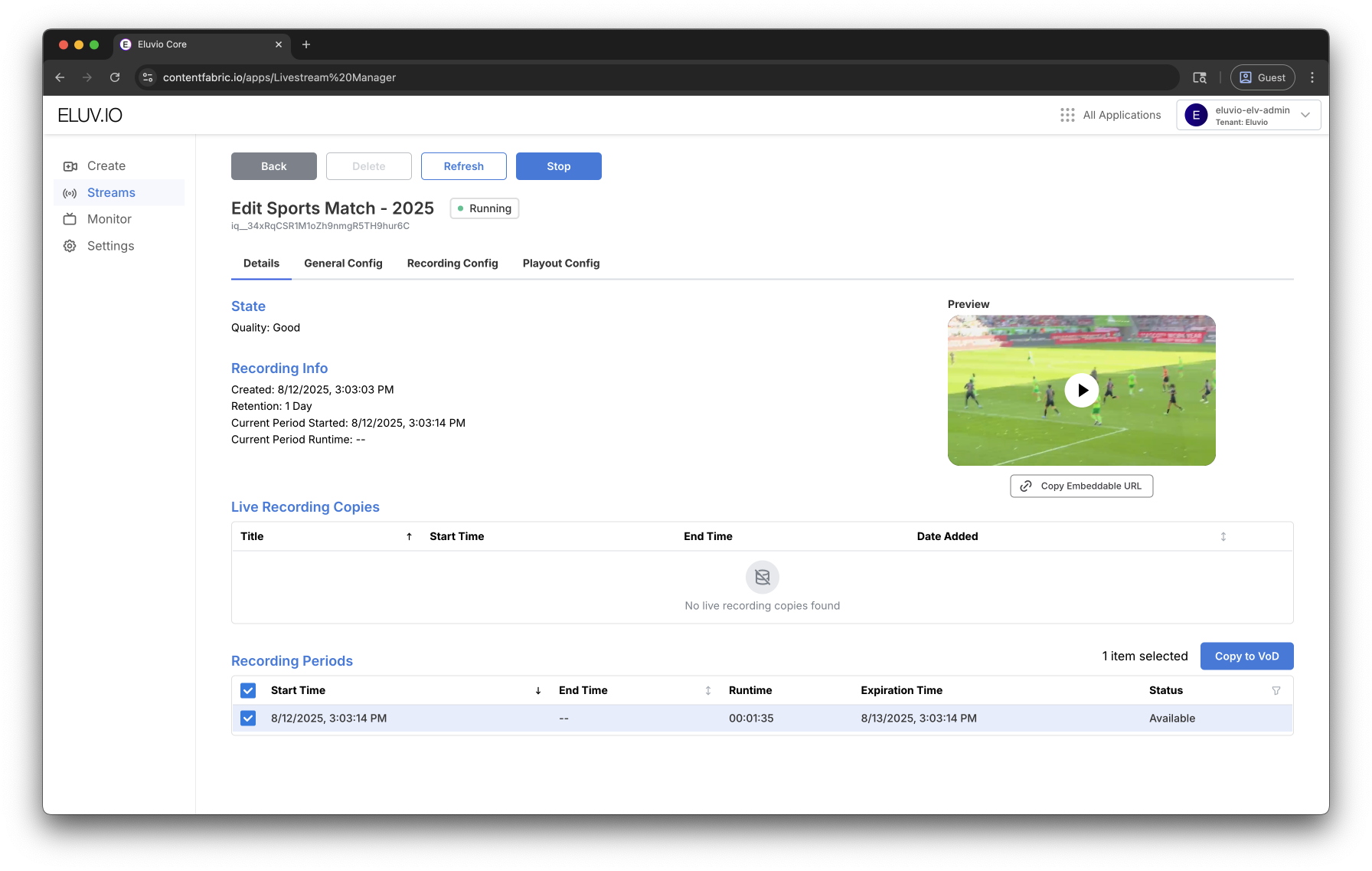Open the All Applications grid icon
The image size is (1372, 871).
point(1067,115)
